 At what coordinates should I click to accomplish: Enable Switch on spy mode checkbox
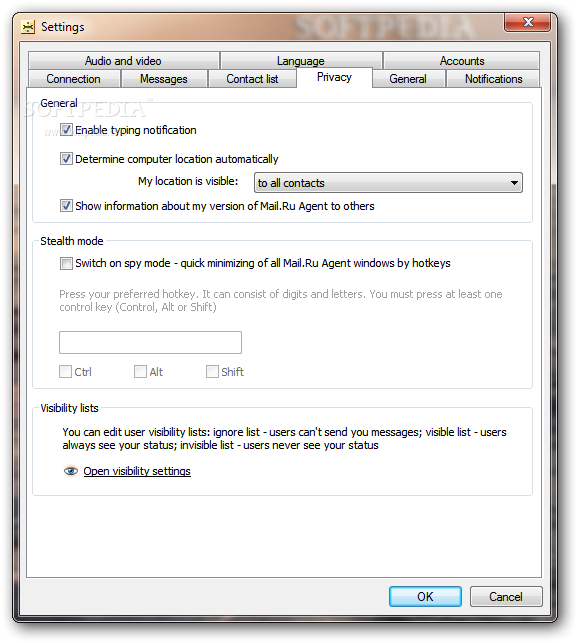tap(66, 263)
